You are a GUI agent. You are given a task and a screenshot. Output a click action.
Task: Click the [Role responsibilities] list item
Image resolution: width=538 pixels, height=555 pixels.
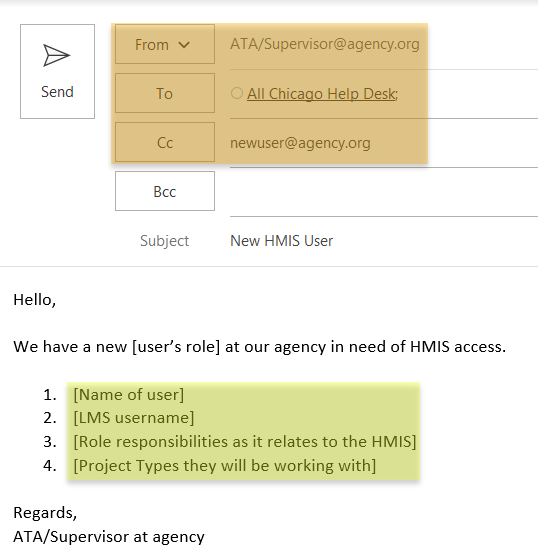245,442
